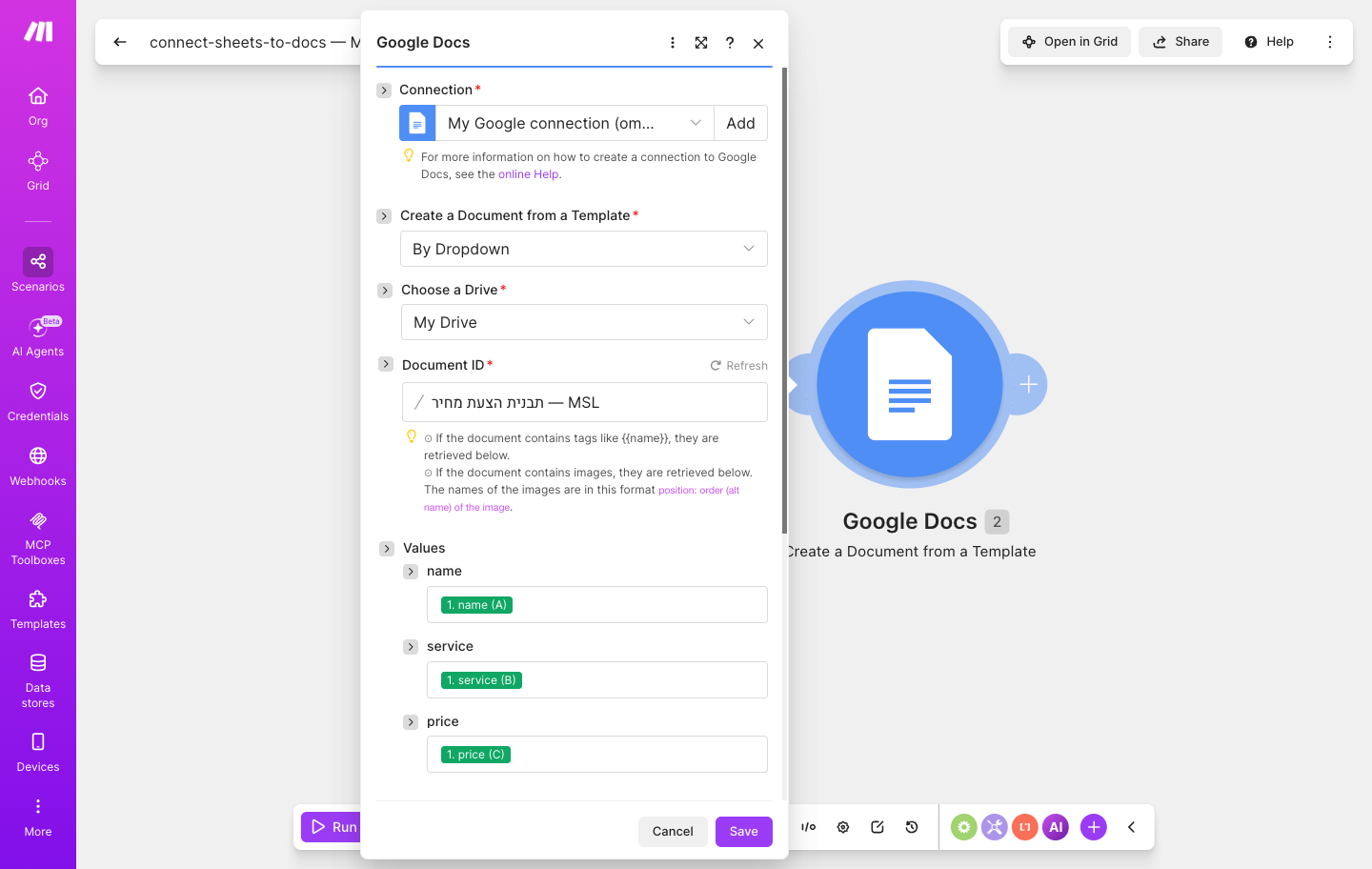Go back with the left arrow
Viewport: 1372px width, 869px height.
click(120, 42)
